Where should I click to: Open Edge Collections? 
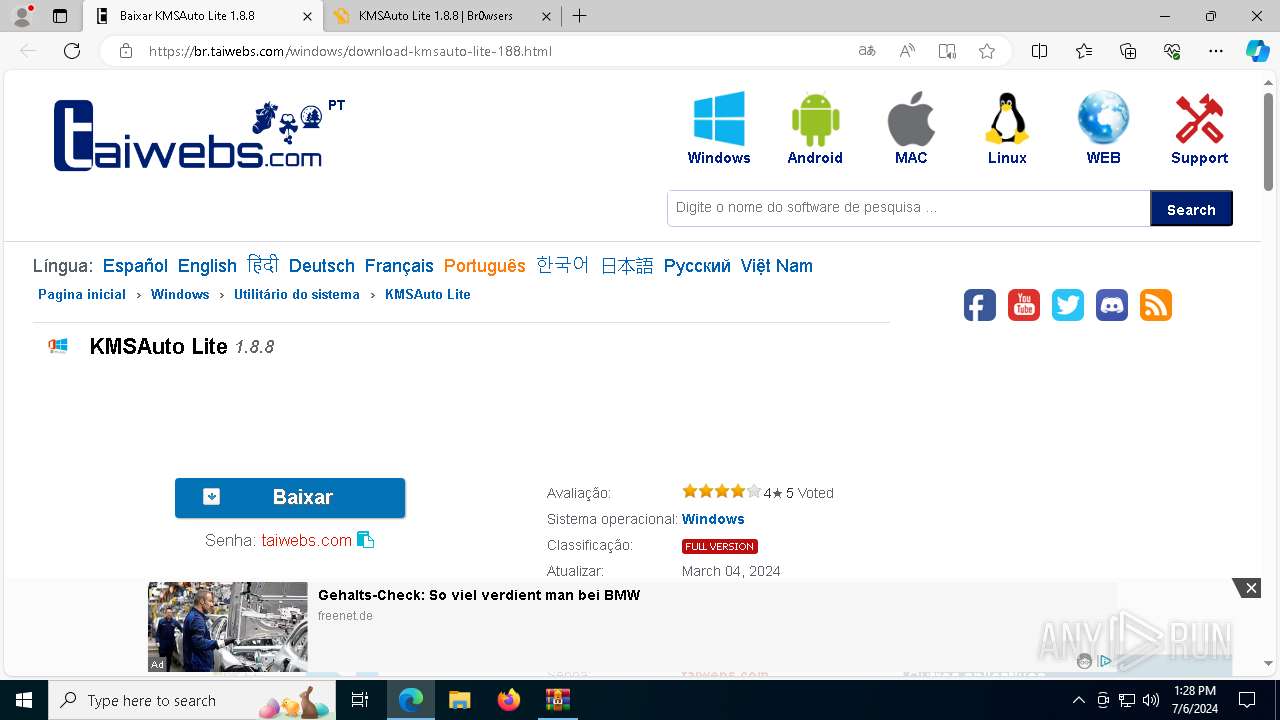point(1128,51)
